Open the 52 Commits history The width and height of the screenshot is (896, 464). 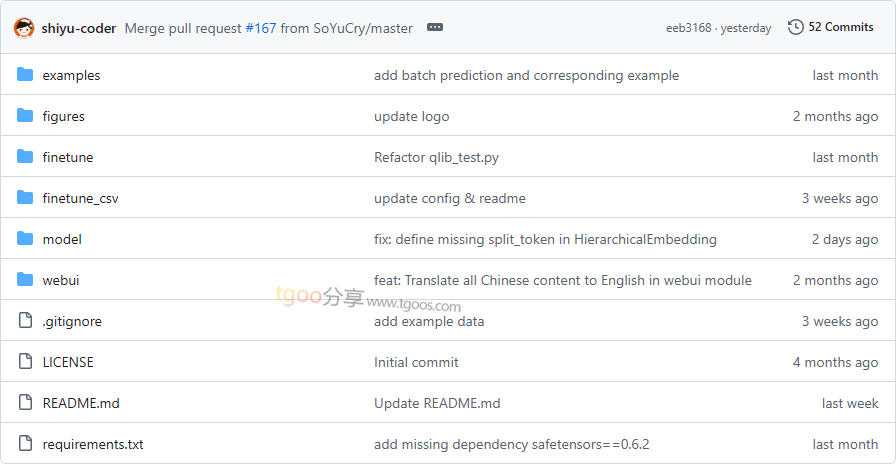coord(840,27)
